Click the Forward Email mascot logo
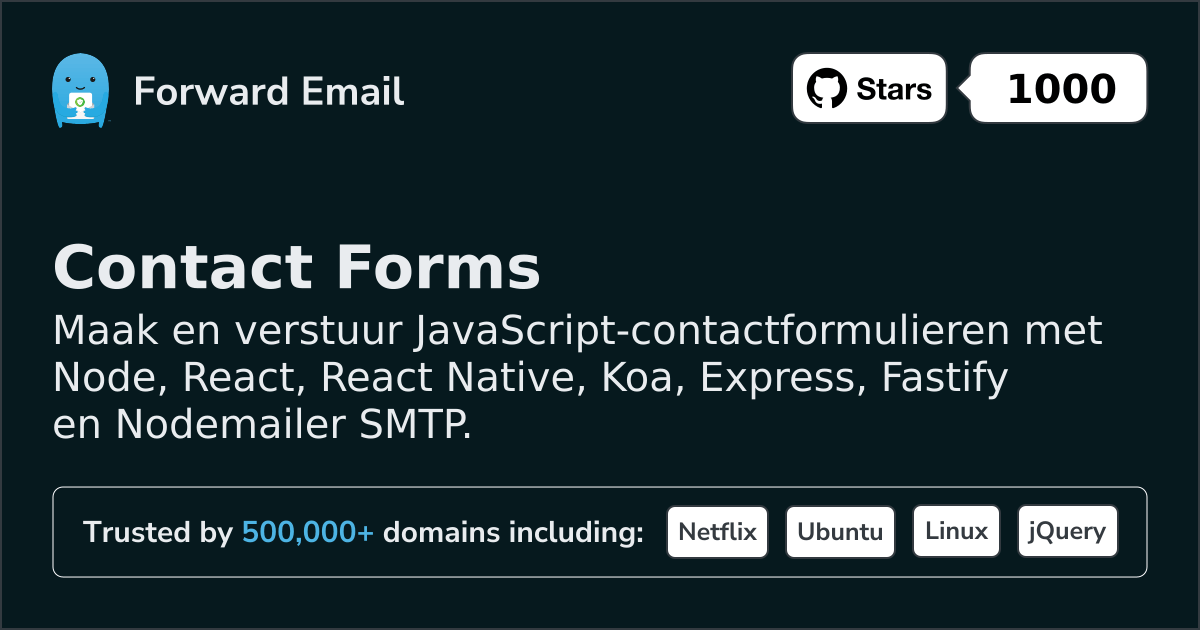 coord(80,91)
